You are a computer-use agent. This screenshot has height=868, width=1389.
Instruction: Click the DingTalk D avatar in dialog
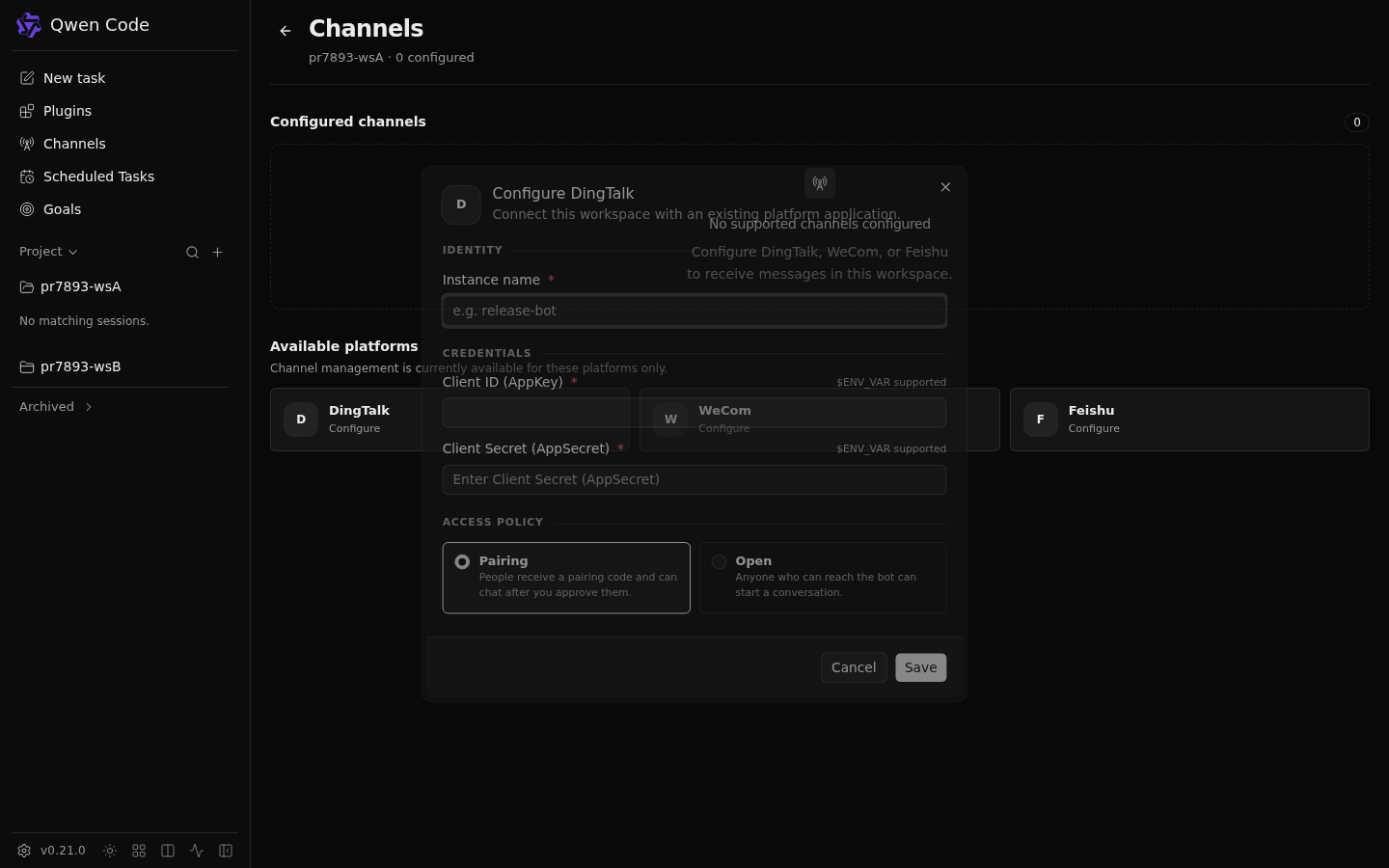[x=461, y=204]
